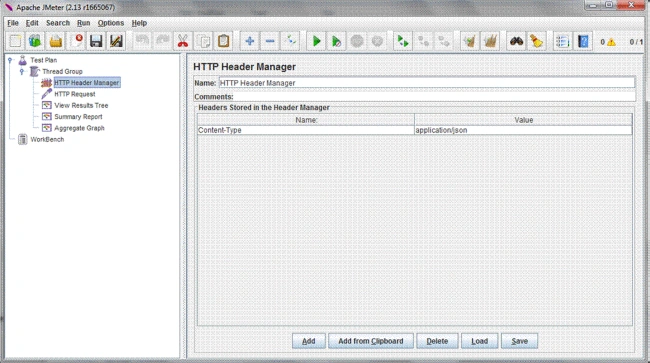
Task: Start the test with green play icon
Action: (x=316, y=41)
